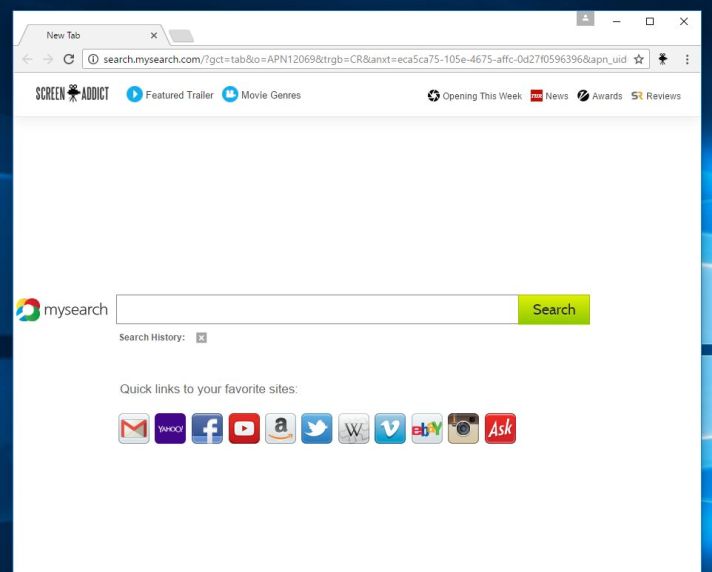
Task: Go back with the browser back arrow
Action: [x=27, y=59]
